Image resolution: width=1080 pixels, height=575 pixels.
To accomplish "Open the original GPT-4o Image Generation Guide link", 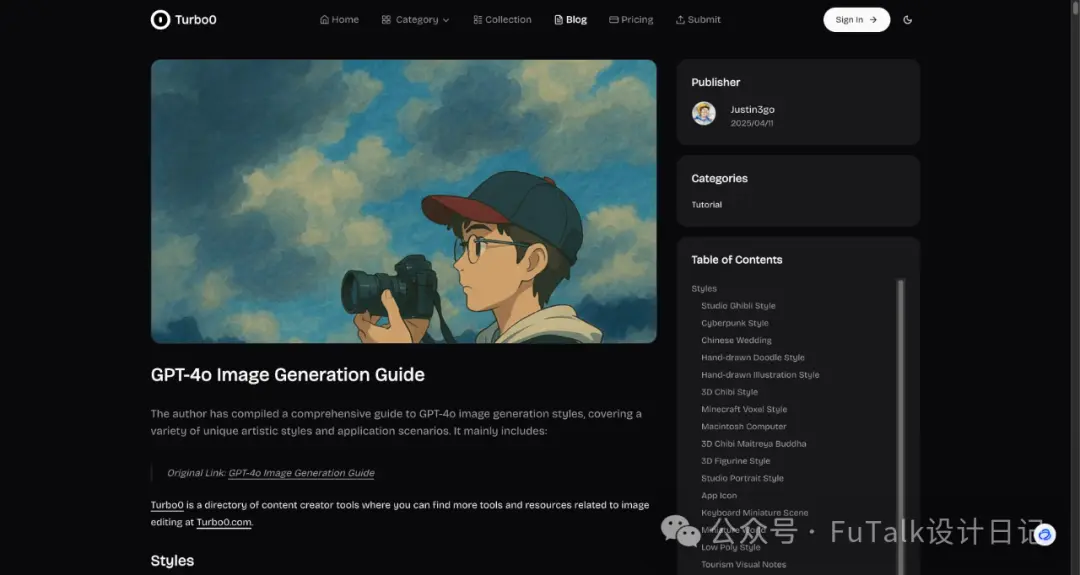I will pyautogui.click(x=301, y=473).
